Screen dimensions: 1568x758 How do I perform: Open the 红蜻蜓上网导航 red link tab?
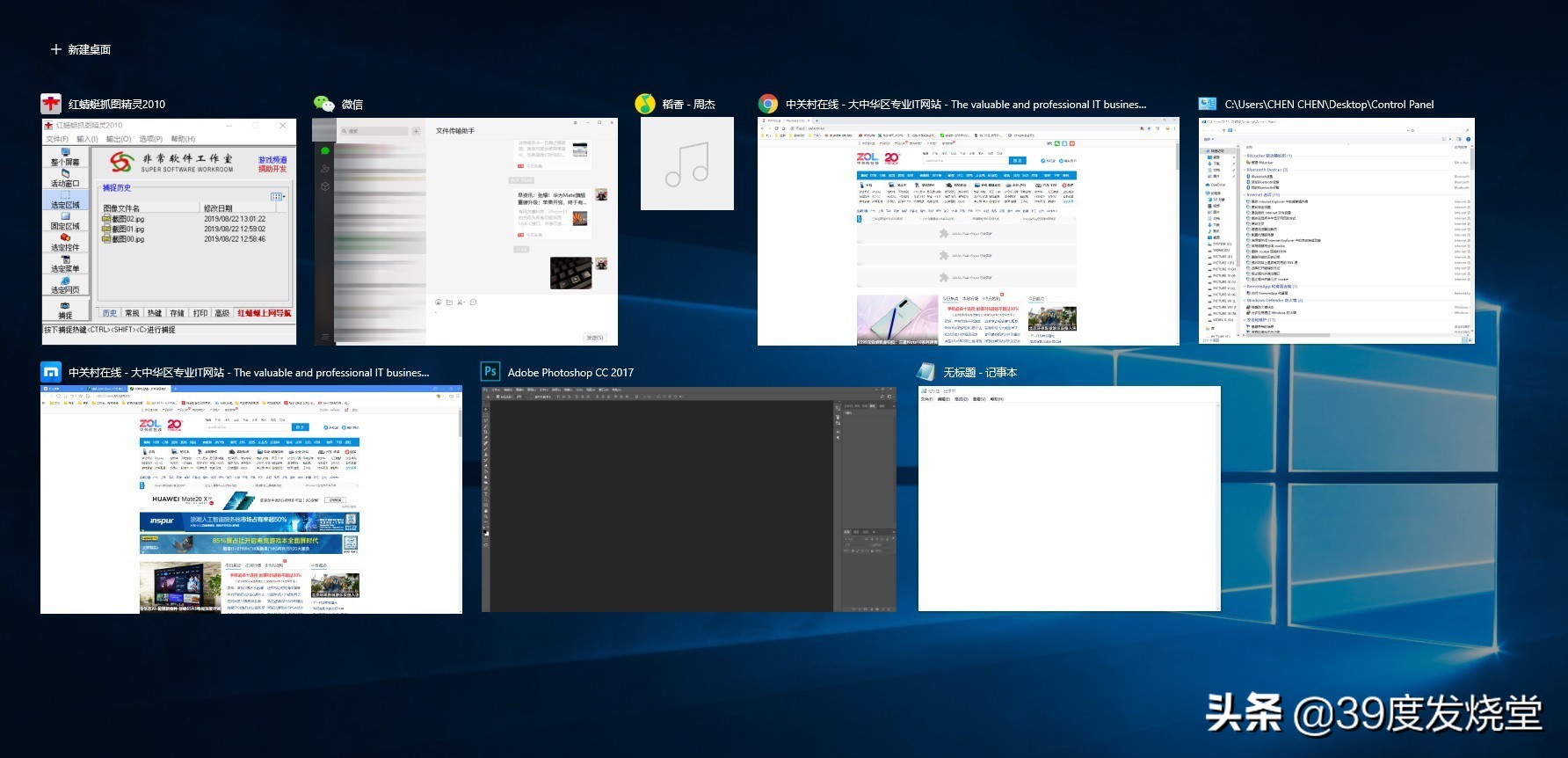tap(264, 313)
